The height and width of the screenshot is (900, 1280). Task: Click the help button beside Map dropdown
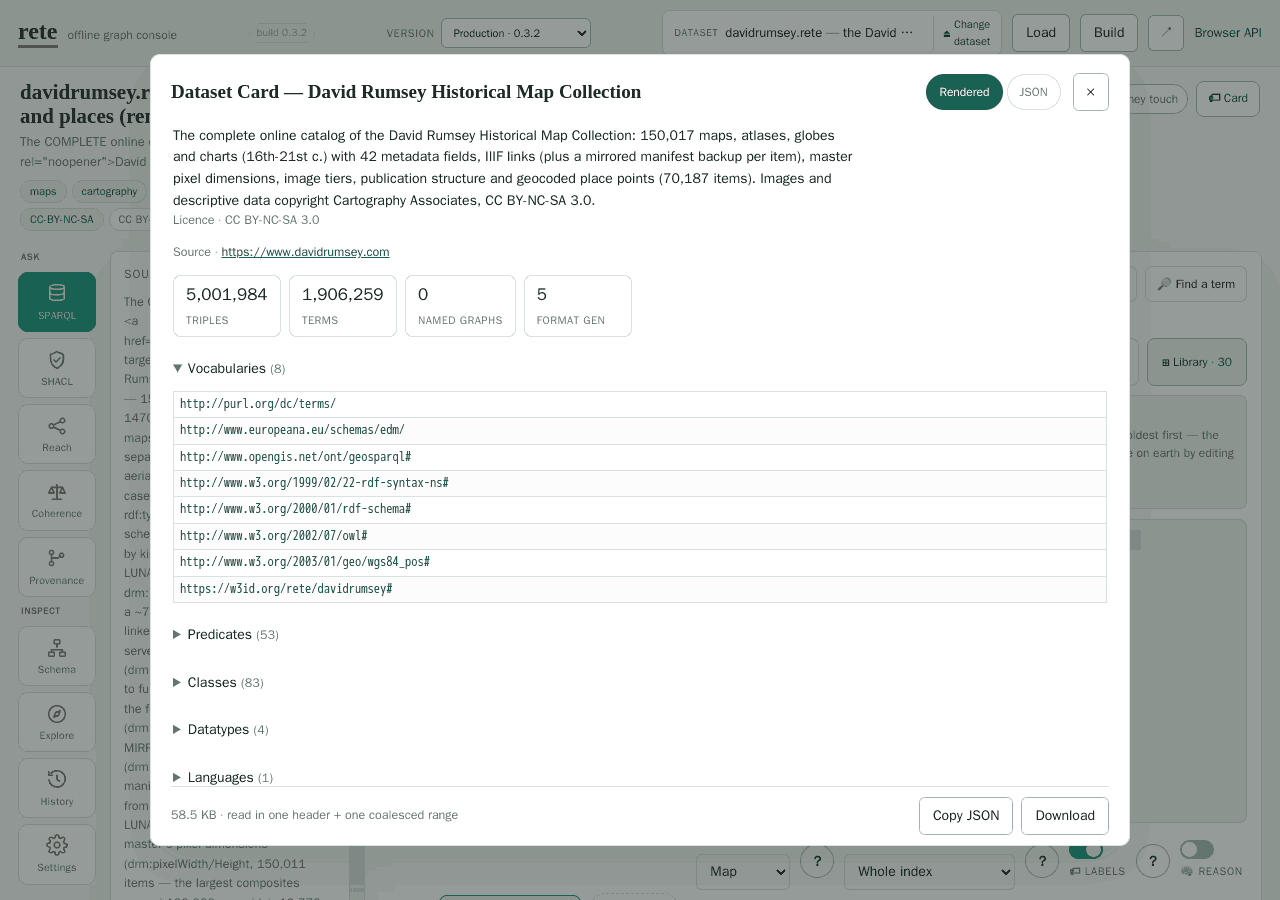(817, 861)
